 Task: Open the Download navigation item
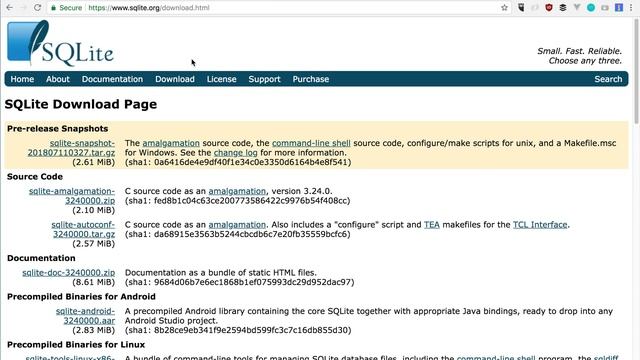click(175, 79)
